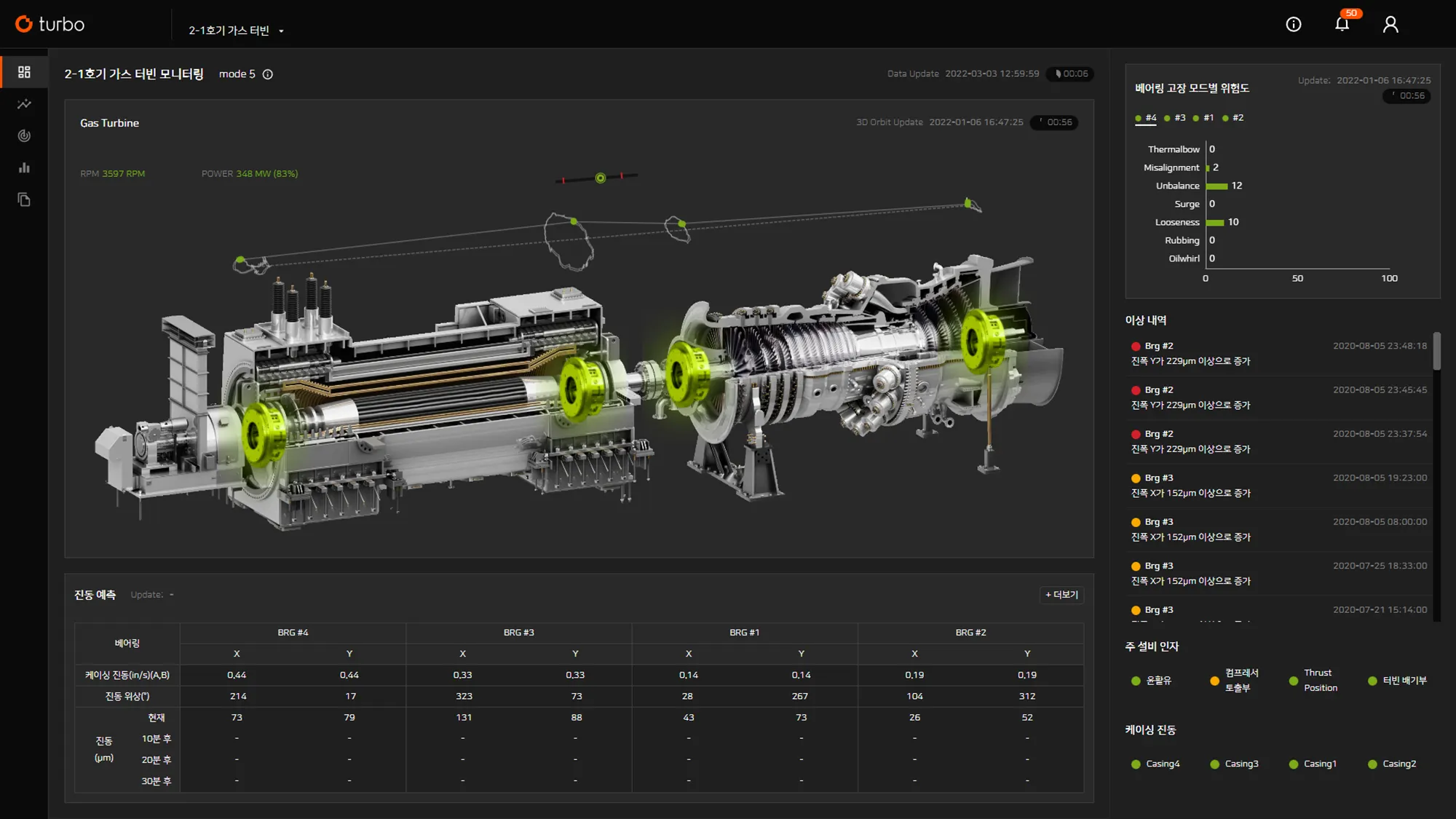The image size is (1456, 819).
Task: Click the 이상 내역 list scrollbar
Action: (1436, 352)
